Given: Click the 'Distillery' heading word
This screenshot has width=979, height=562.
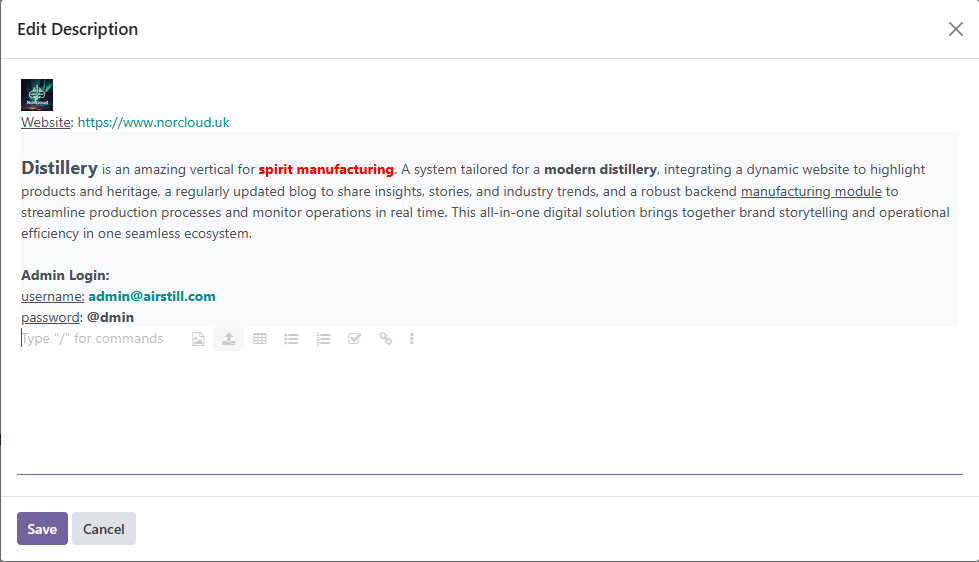Looking at the screenshot, I should [59, 168].
